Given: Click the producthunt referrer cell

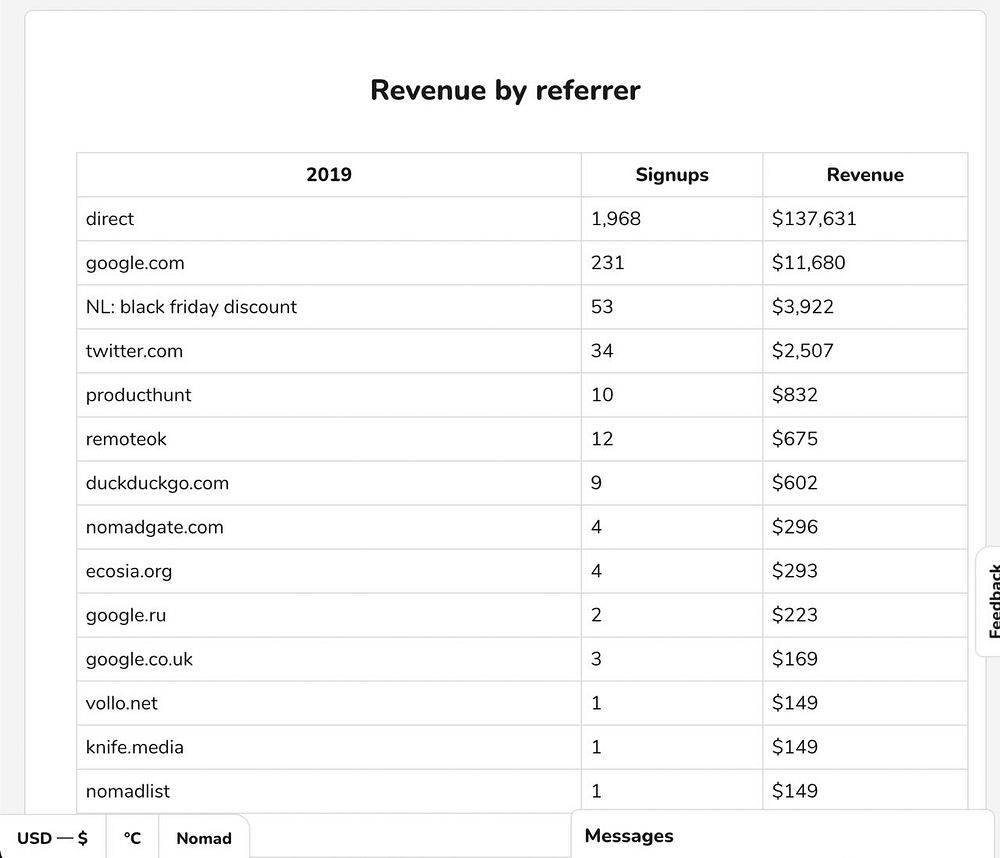Looking at the screenshot, I should point(138,395).
